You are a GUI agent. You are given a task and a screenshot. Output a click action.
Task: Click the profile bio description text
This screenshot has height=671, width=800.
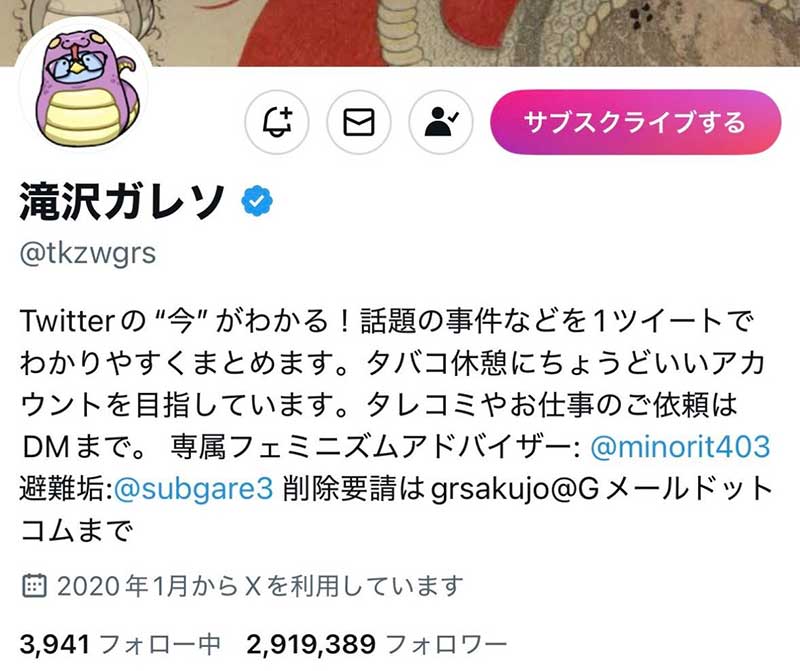pos(397,426)
